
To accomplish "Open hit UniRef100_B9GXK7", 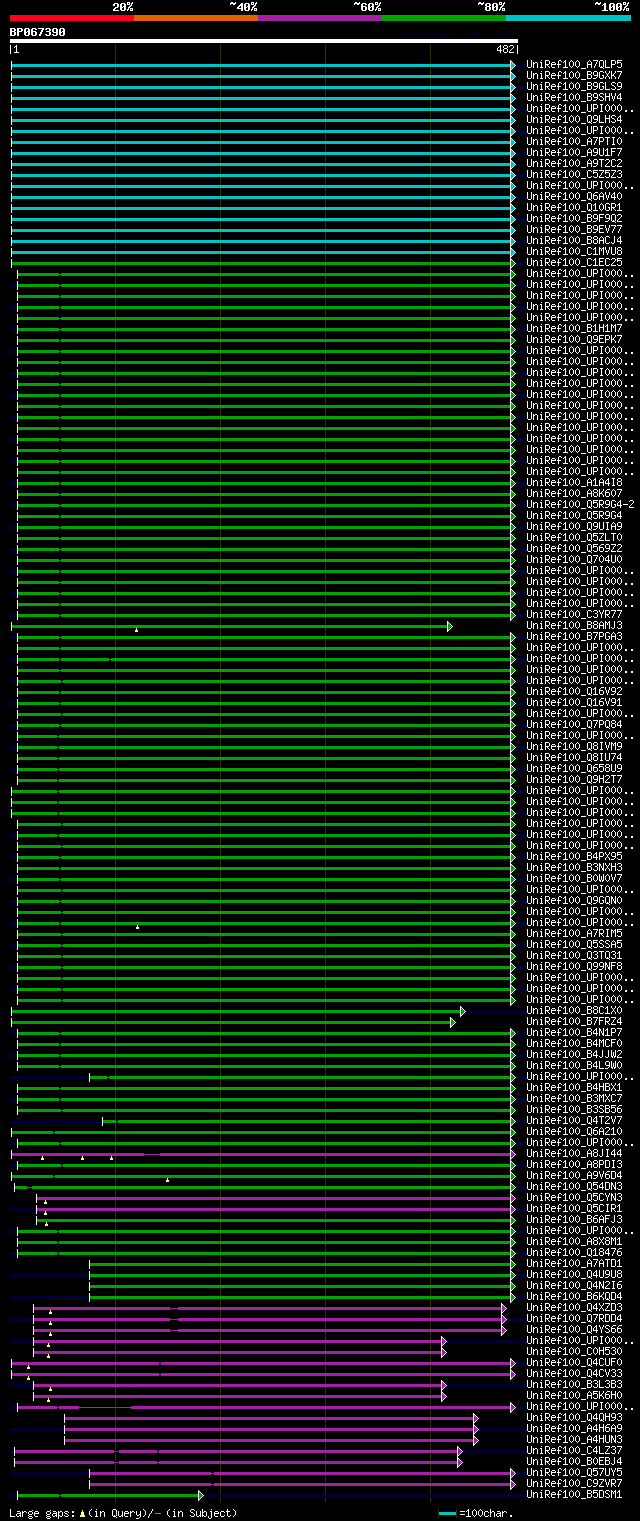I will (x=574, y=75).
